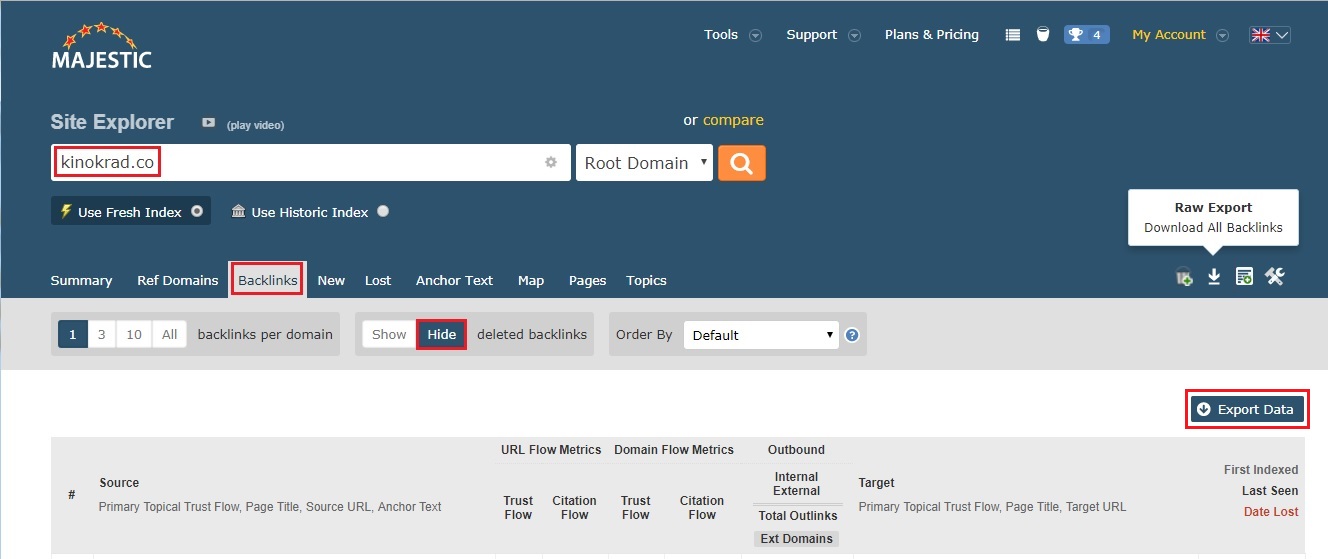Expand the Support menu
Viewport: 1328px width, 559px height.
click(x=823, y=35)
